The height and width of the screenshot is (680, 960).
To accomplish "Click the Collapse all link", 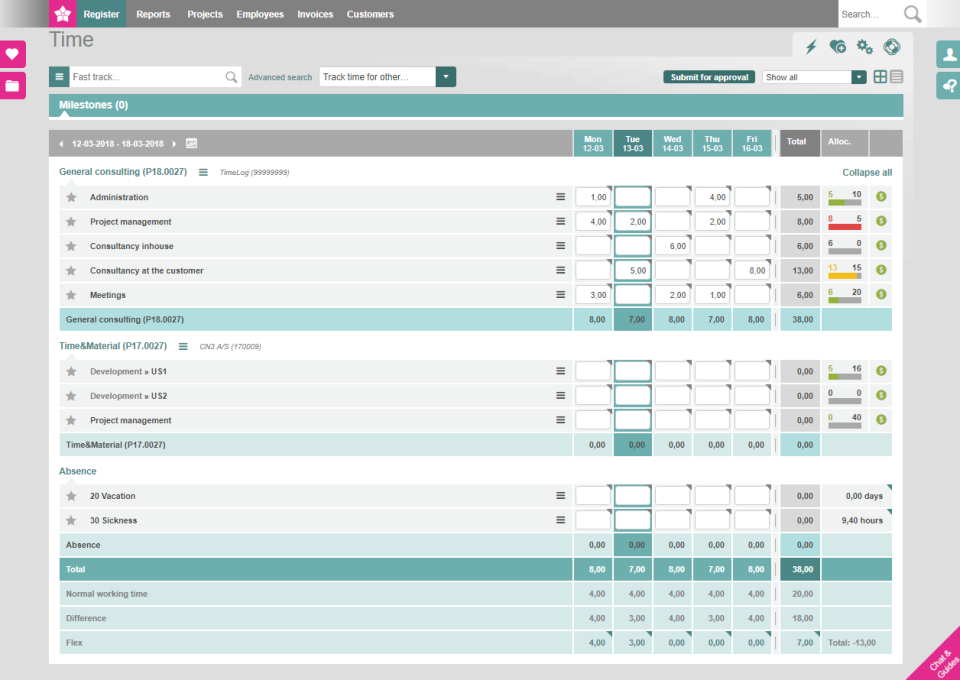I will tap(866, 172).
